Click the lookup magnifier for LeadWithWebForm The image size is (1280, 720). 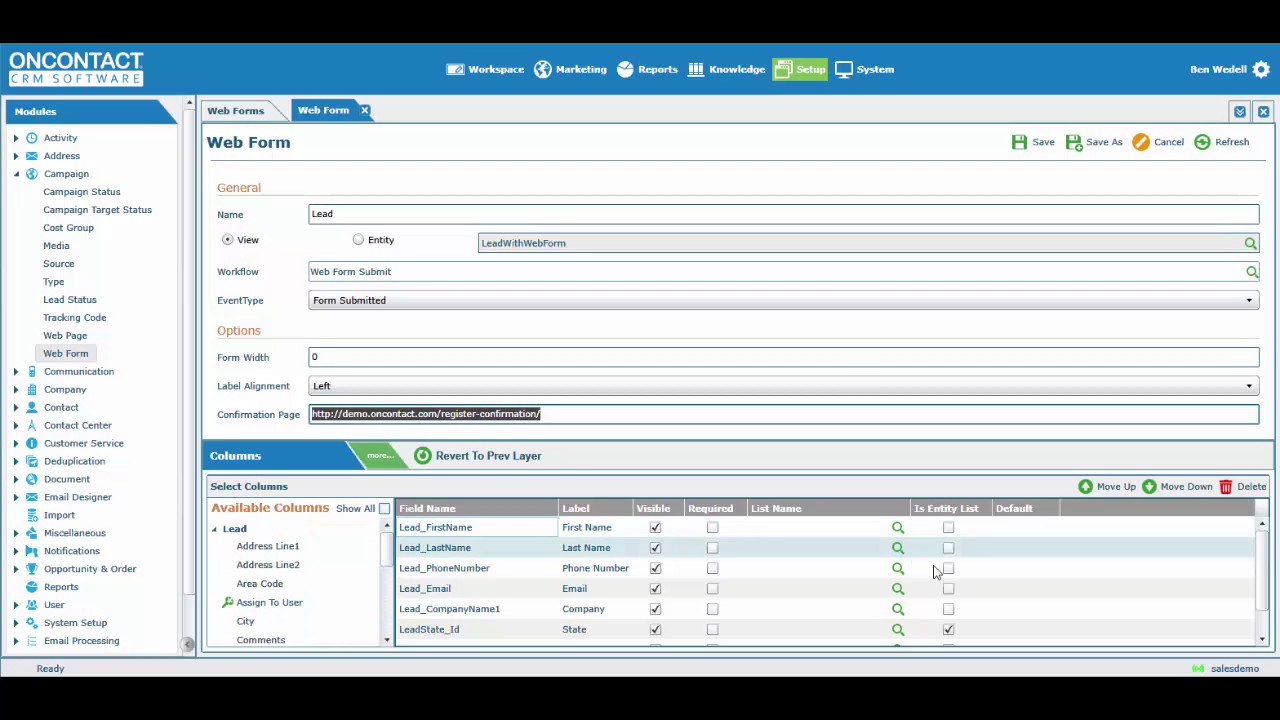point(1250,243)
